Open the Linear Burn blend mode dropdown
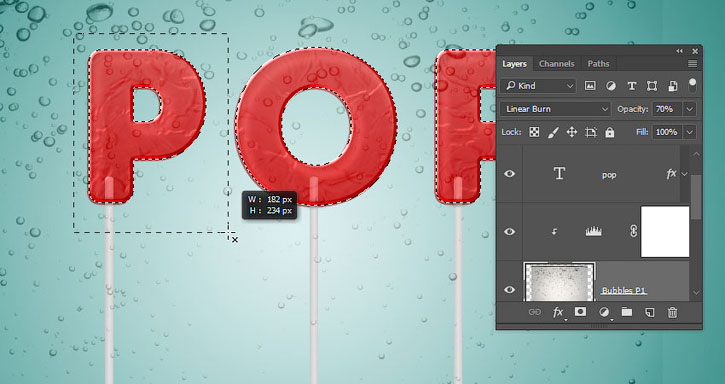 555,109
